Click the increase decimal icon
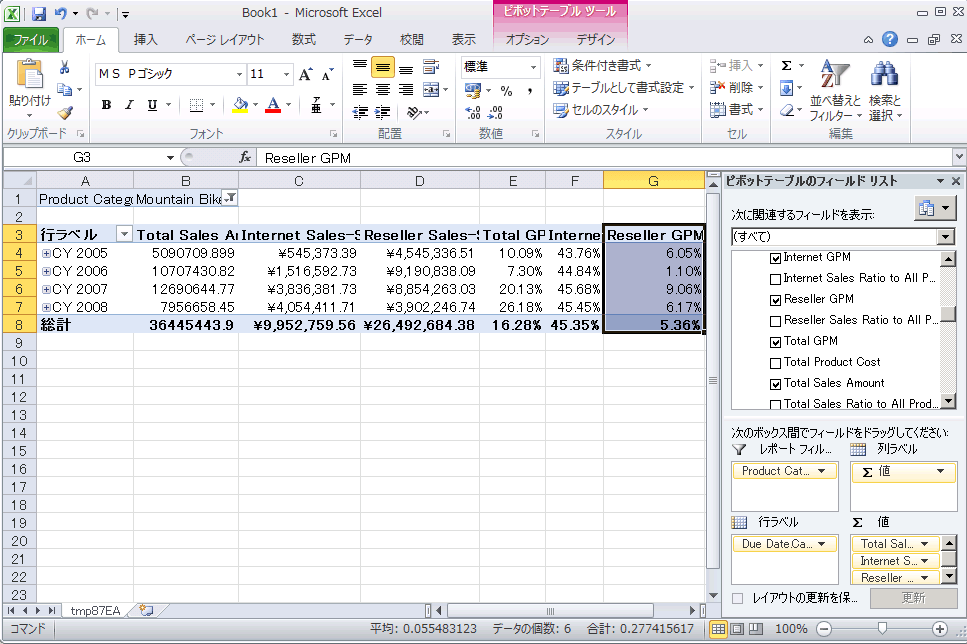 click(473, 112)
